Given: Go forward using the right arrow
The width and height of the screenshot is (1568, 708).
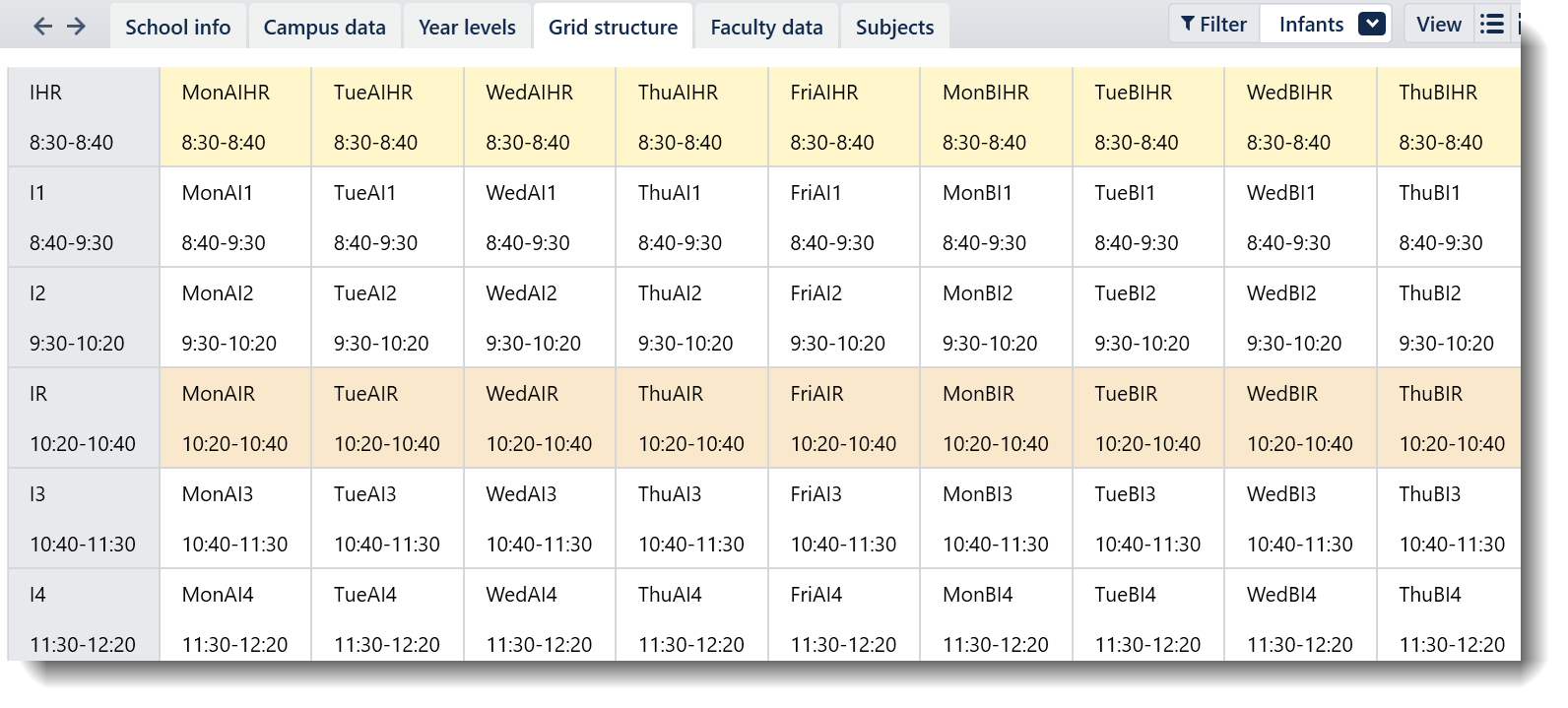Looking at the screenshot, I should (76, 27).
